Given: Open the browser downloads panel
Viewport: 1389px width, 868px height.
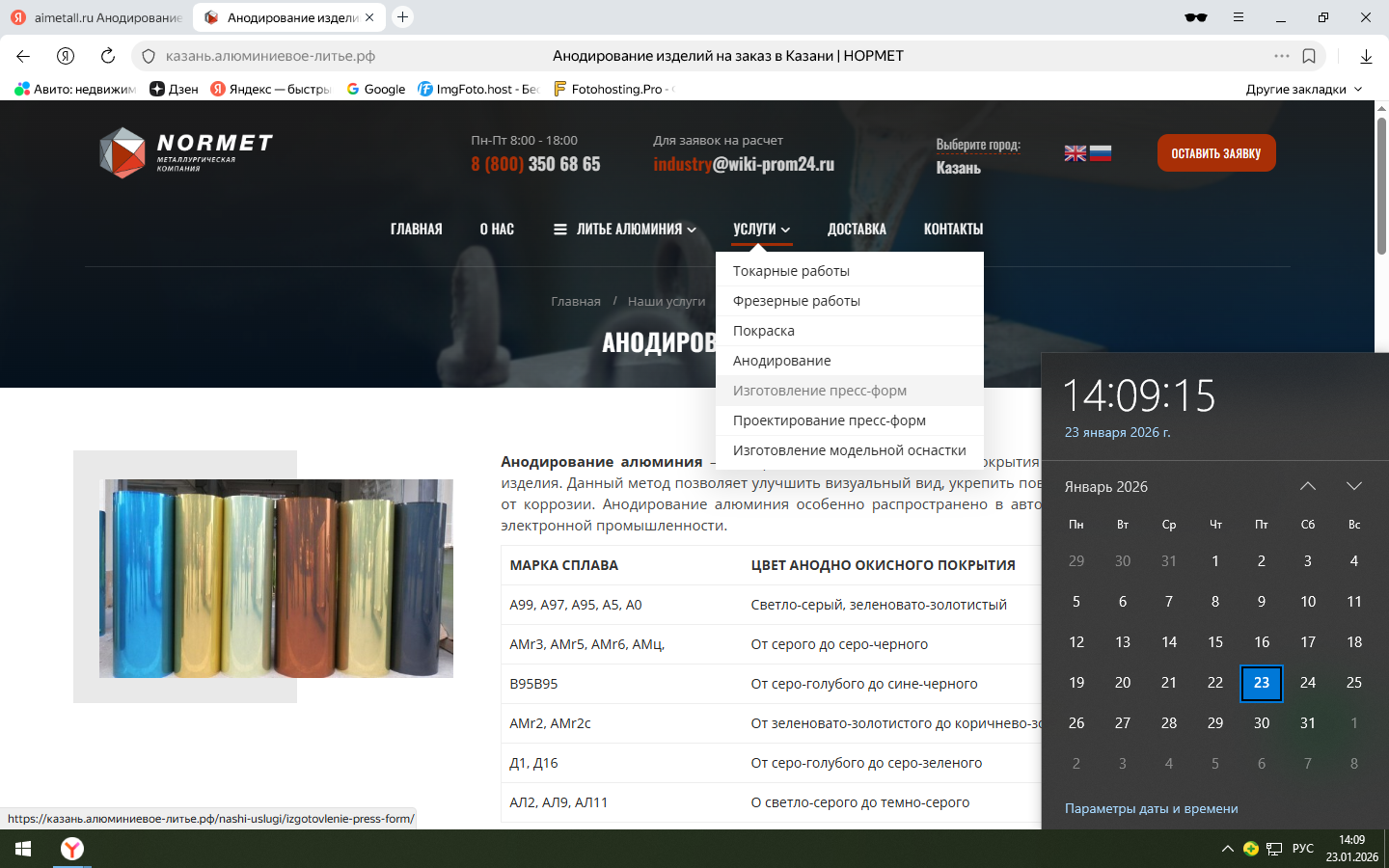Looking at the screenshot, I should point(1366,56).
